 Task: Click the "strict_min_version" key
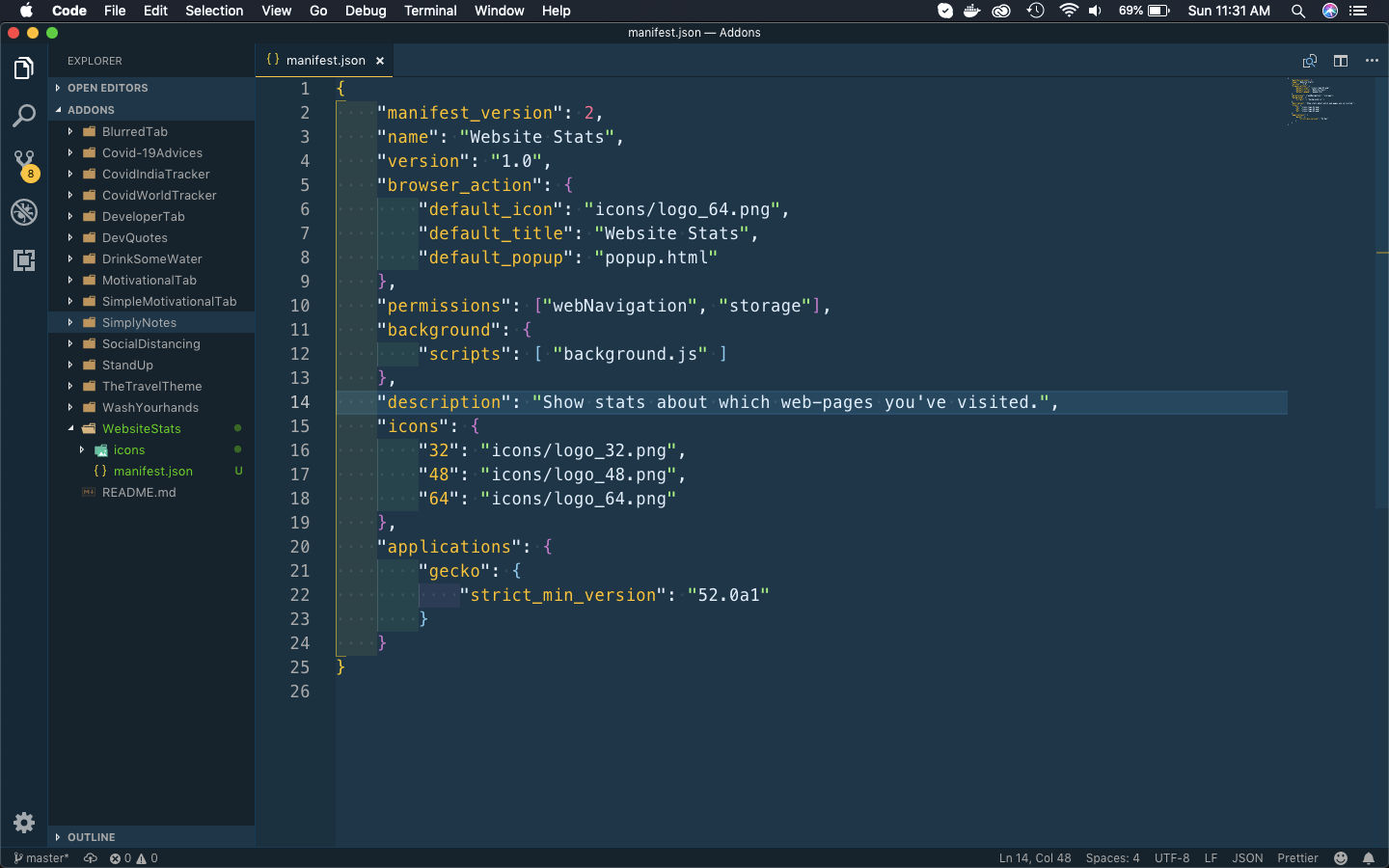(562, 595)
